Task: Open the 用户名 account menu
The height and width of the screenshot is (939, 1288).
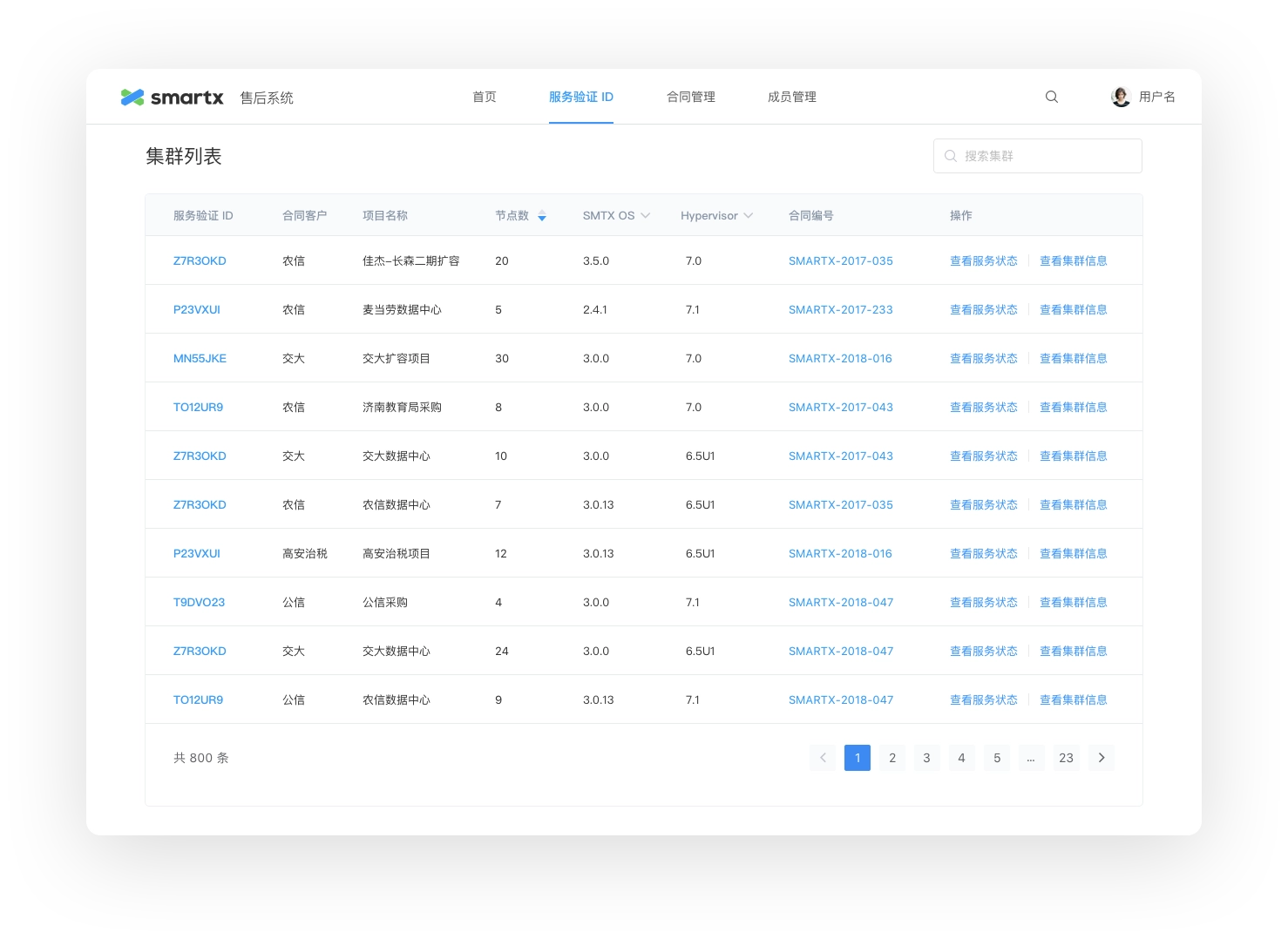Action: pos(1156,97)
